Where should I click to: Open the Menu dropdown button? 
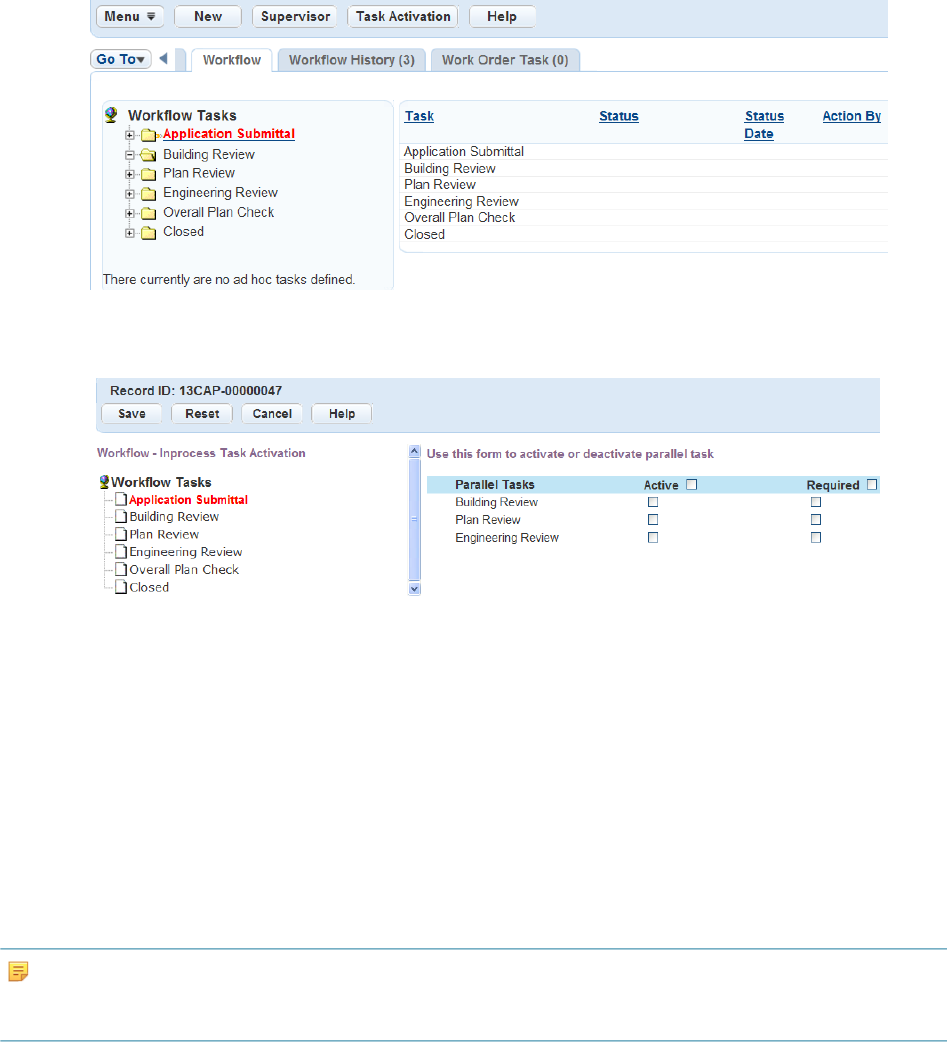click(x=130, y=17)
